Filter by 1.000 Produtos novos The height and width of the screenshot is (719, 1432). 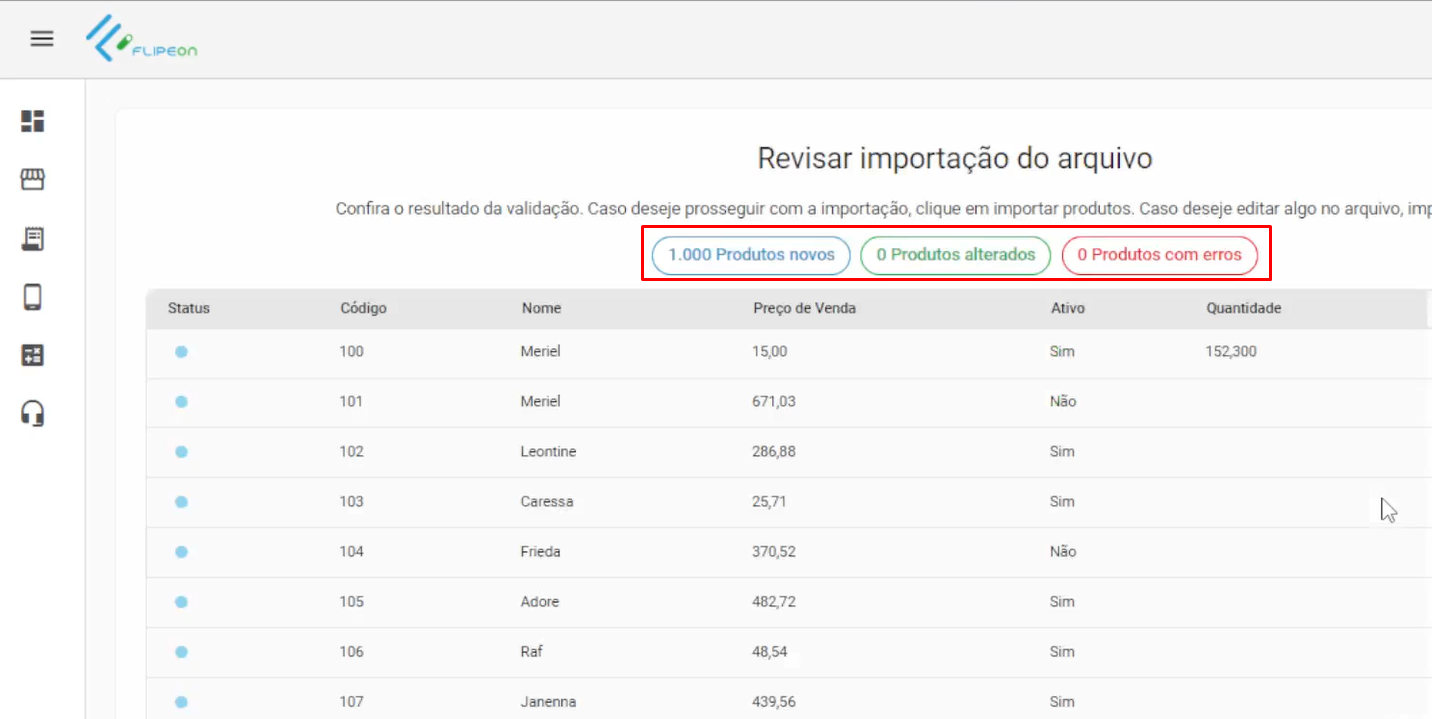(751, 255)
